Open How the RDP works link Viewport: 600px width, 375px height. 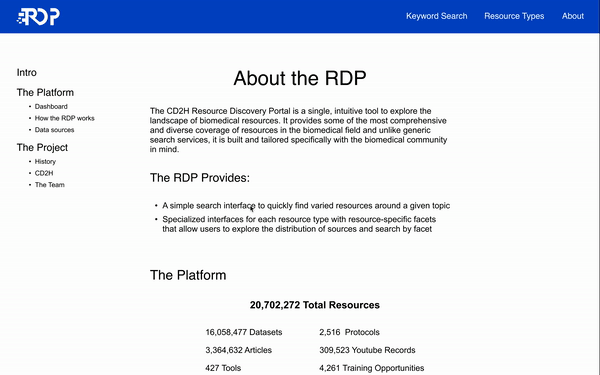[x=64, y=118]
